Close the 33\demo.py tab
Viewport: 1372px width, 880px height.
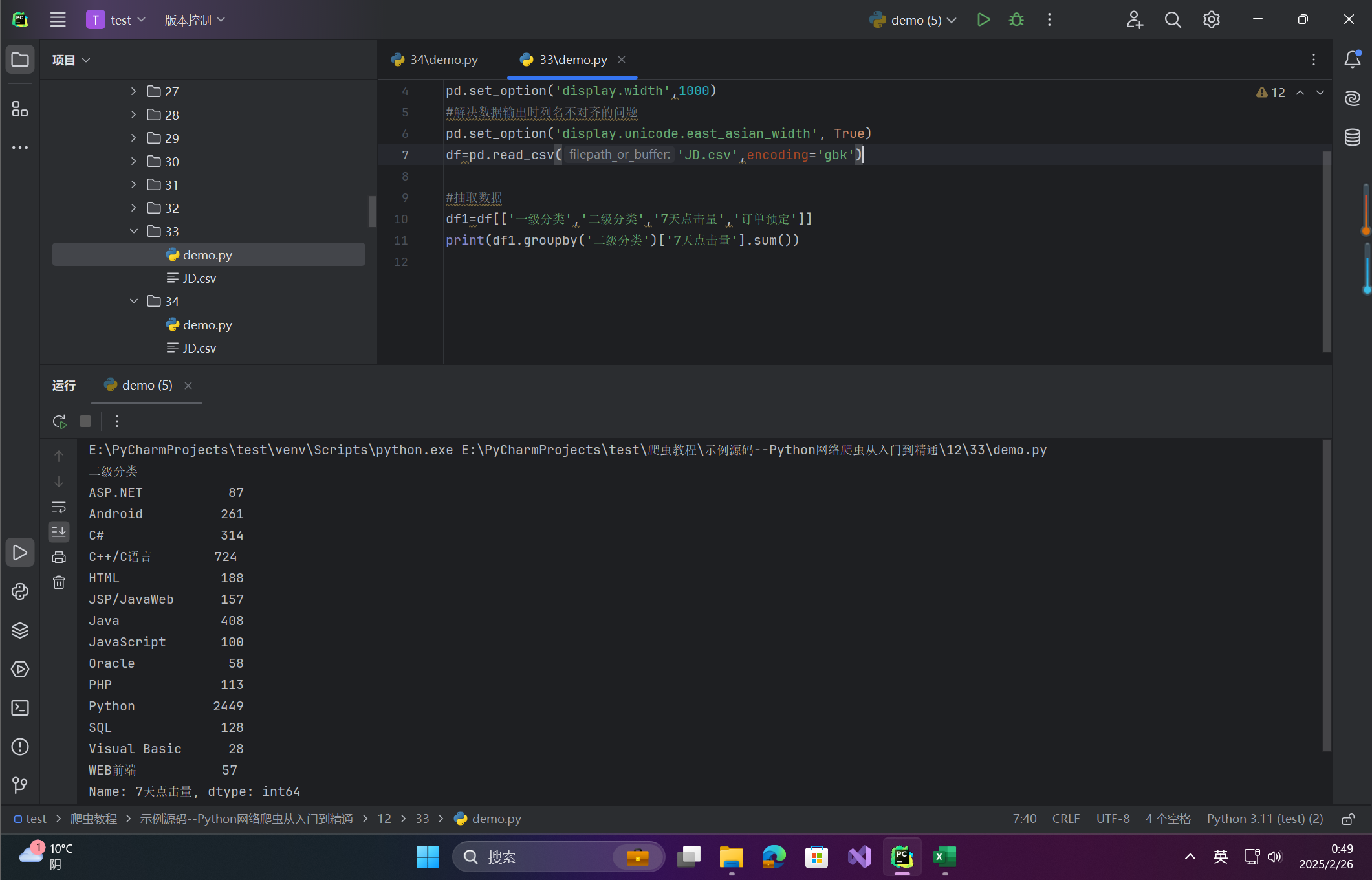point(622,60)
